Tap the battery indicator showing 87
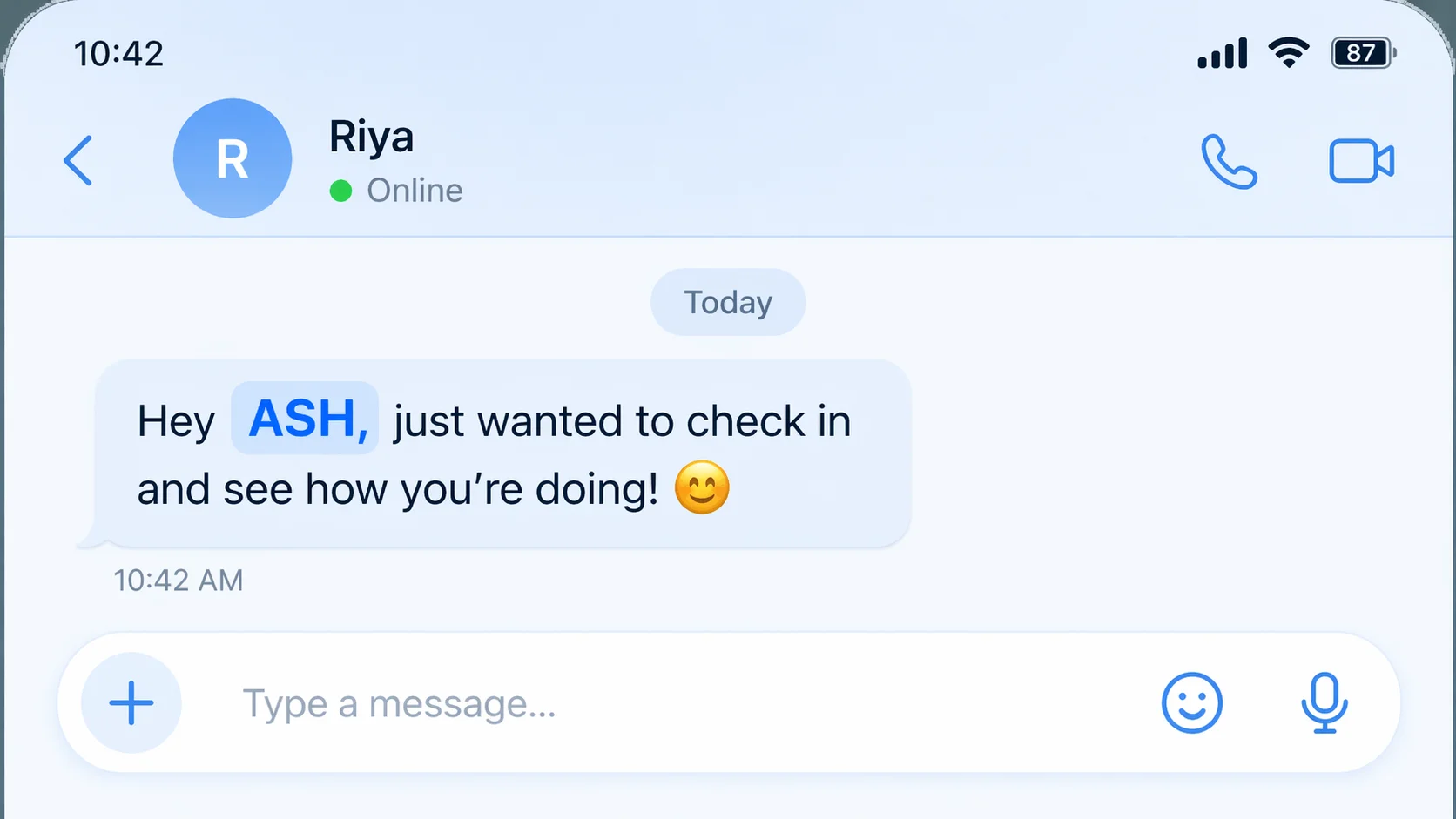Image resolution: width=1456 pixels, height=819 pixels. tap(1363, 53)
